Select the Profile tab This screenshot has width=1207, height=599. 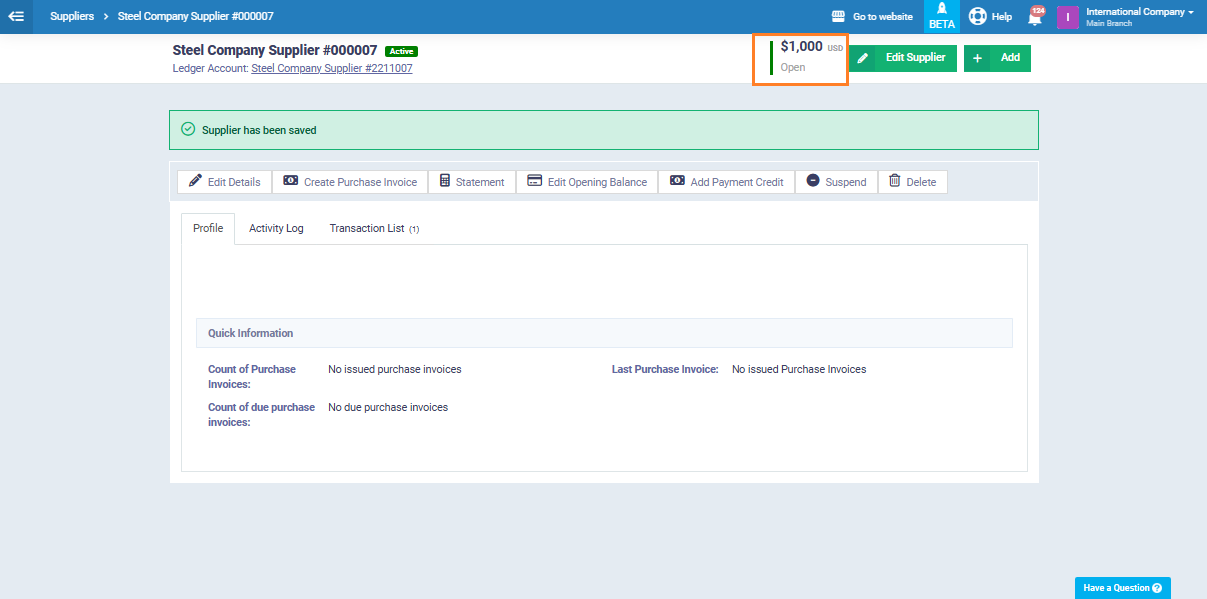pyautogui.click(x=208, y=228)
